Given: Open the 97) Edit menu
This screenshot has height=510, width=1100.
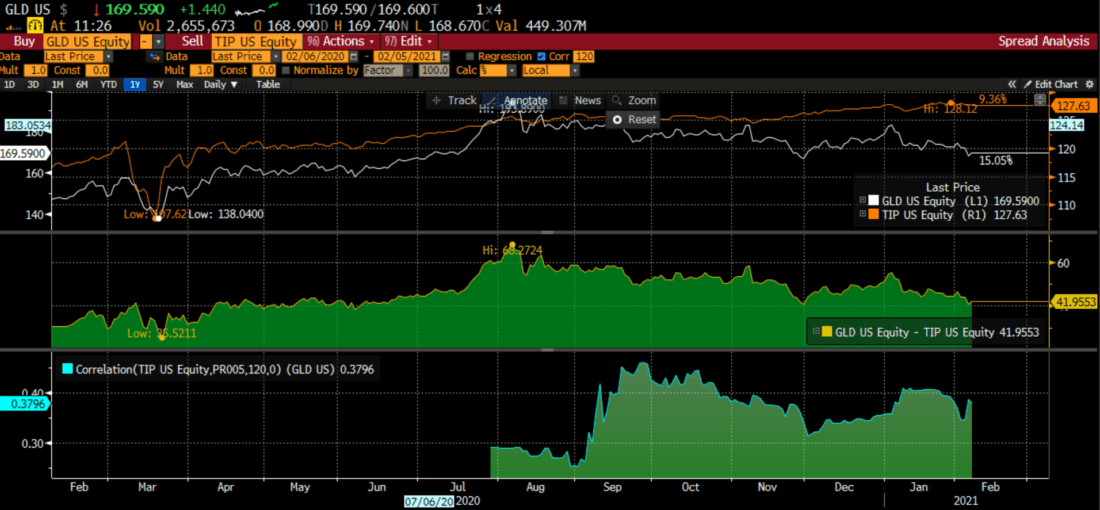Looking at the screenshot, I should [409, 42].
